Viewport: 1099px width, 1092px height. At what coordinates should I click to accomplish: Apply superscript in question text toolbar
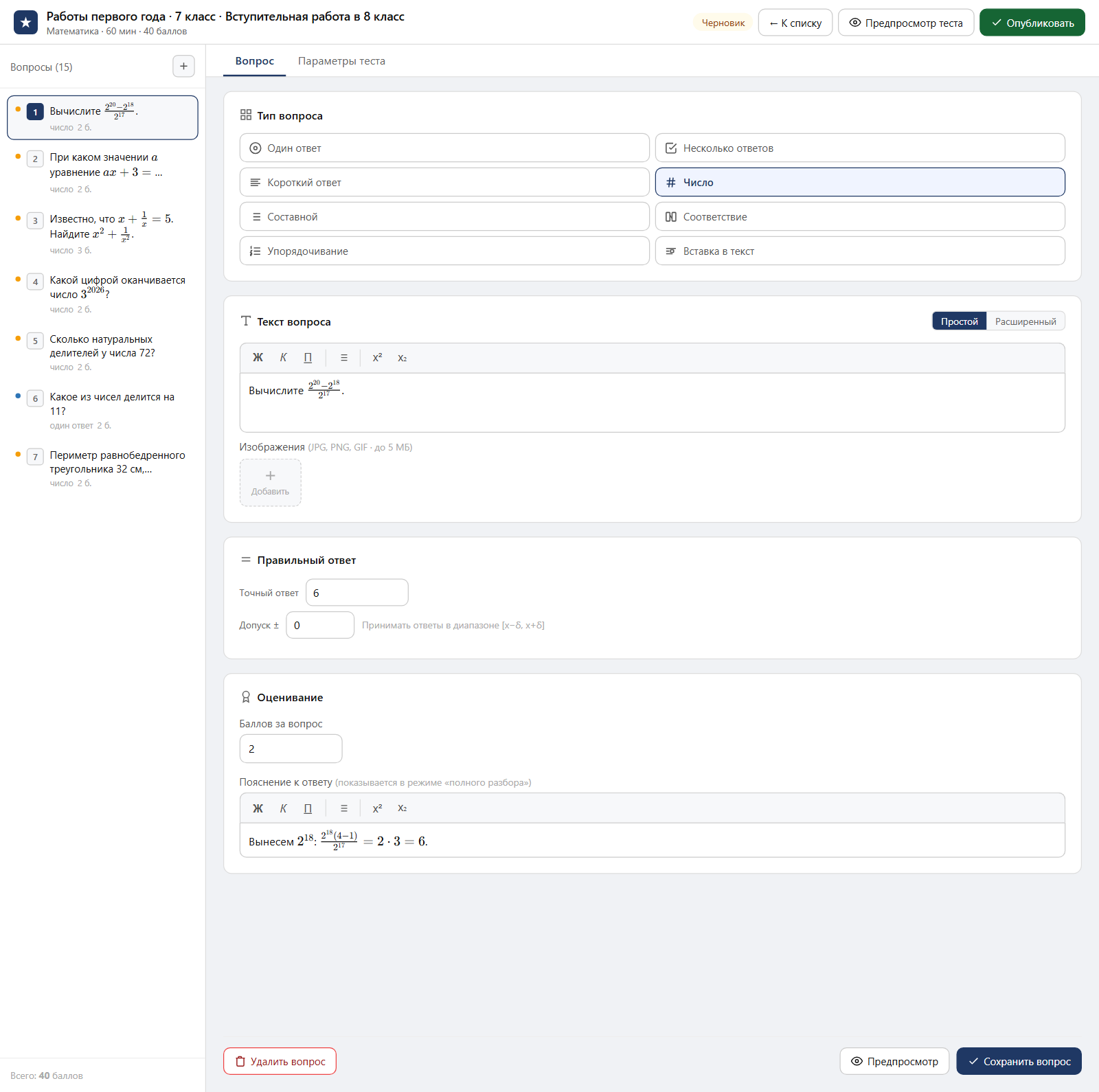pos(377,358)
